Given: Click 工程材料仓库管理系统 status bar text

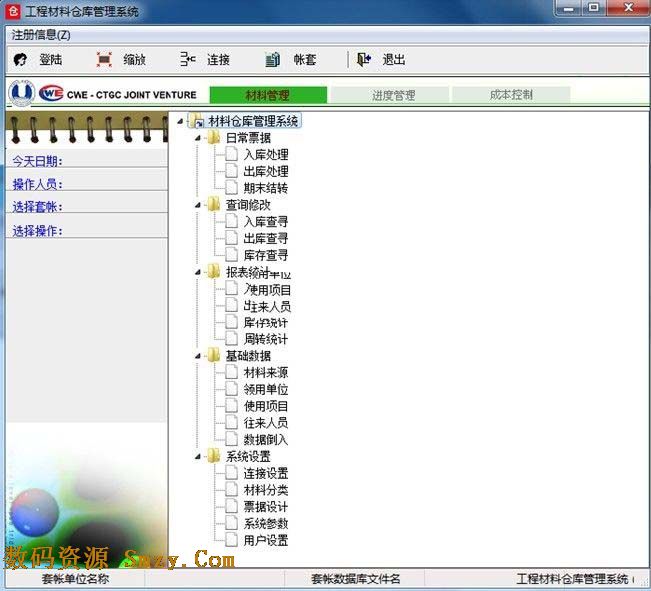Looking at the screenshot, I should tap(572, 579).
